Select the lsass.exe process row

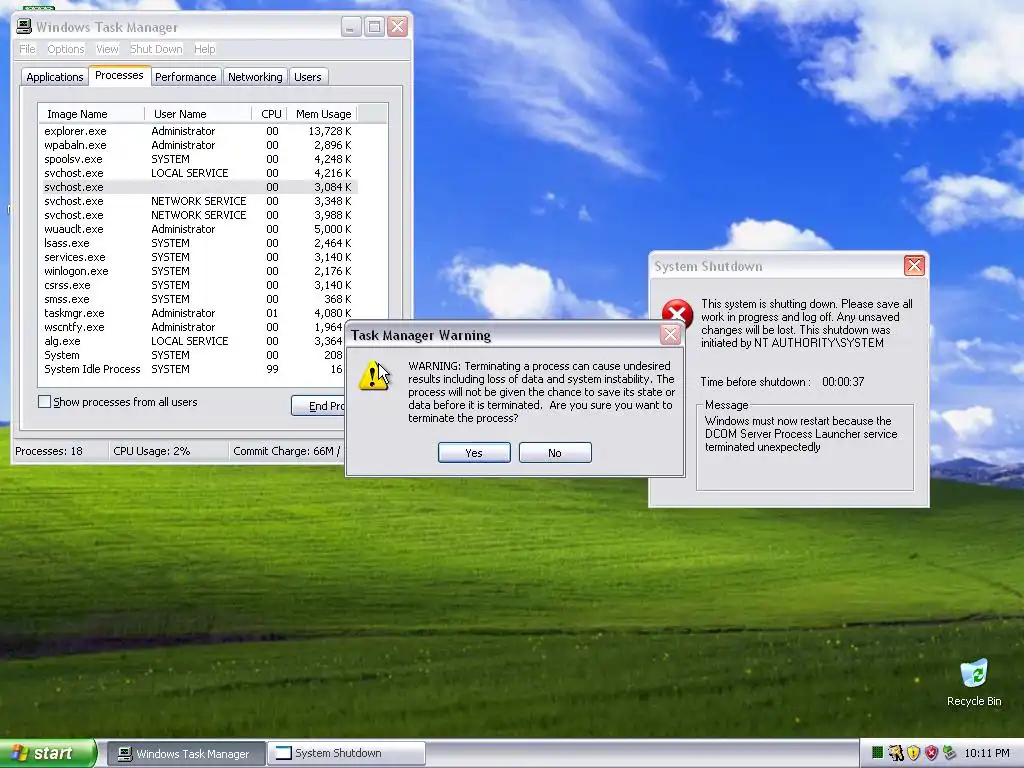pos(198,243)
